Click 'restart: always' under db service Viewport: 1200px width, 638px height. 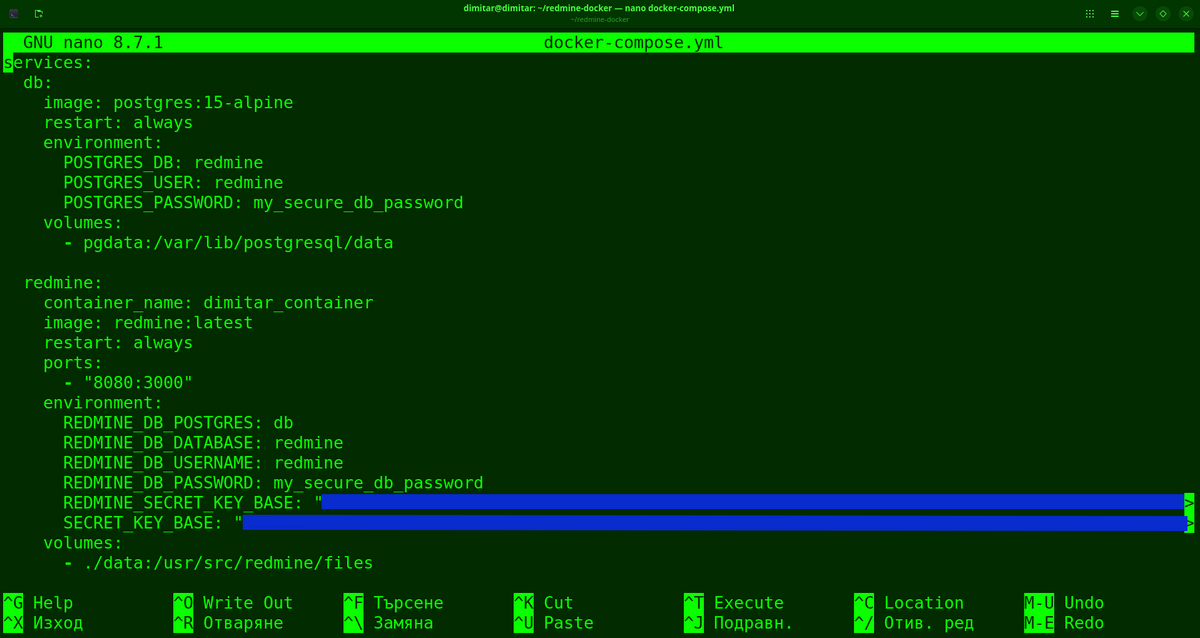point(118,123)
